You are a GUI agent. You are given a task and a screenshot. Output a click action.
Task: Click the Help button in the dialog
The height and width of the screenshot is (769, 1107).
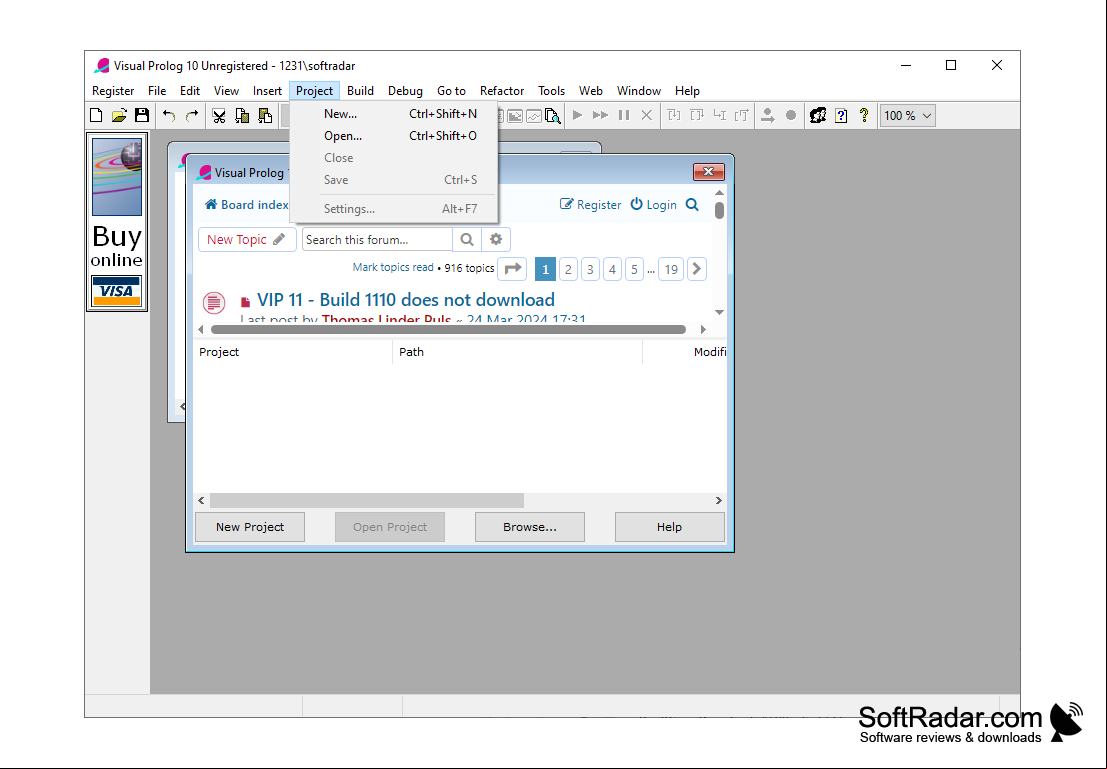(669, 527)
